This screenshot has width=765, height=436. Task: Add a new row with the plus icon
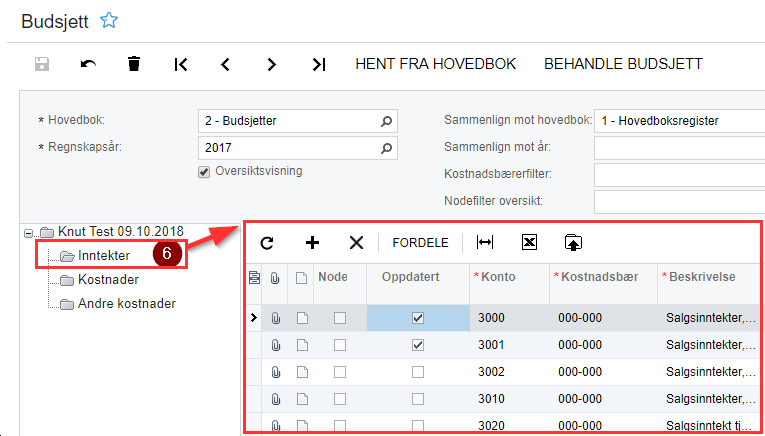[312, 242]
